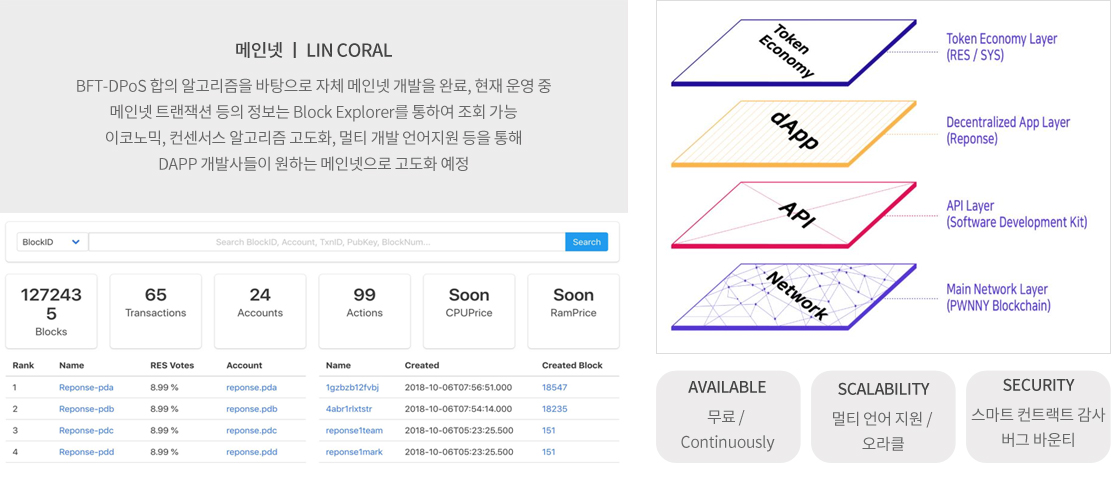Click the purple Network layer diagram
This screenshot has height=479, width=1111.
[794, 296]
